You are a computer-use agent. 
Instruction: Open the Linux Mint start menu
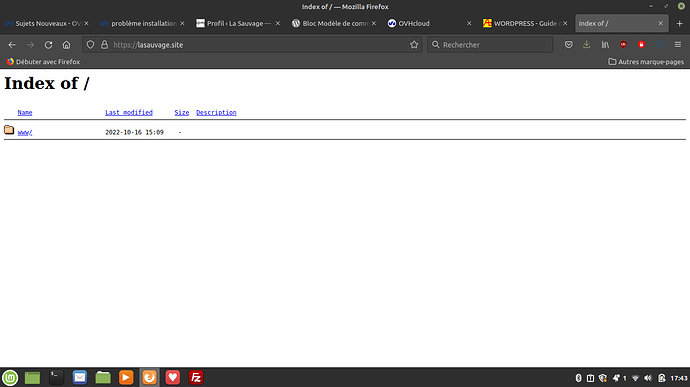coord(10,377)
